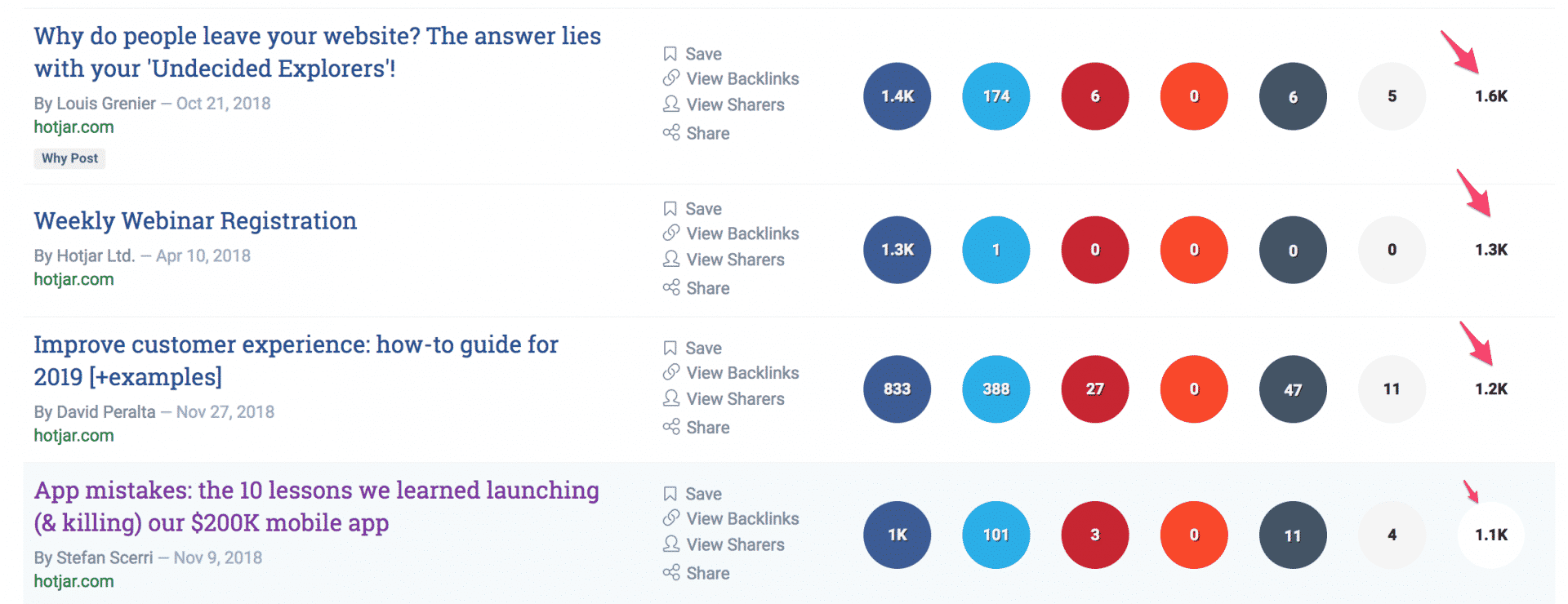This screenshot has height=604, width=1568.
Task: Click the 'Why Post' tag
Action: (x=69, y=158)
